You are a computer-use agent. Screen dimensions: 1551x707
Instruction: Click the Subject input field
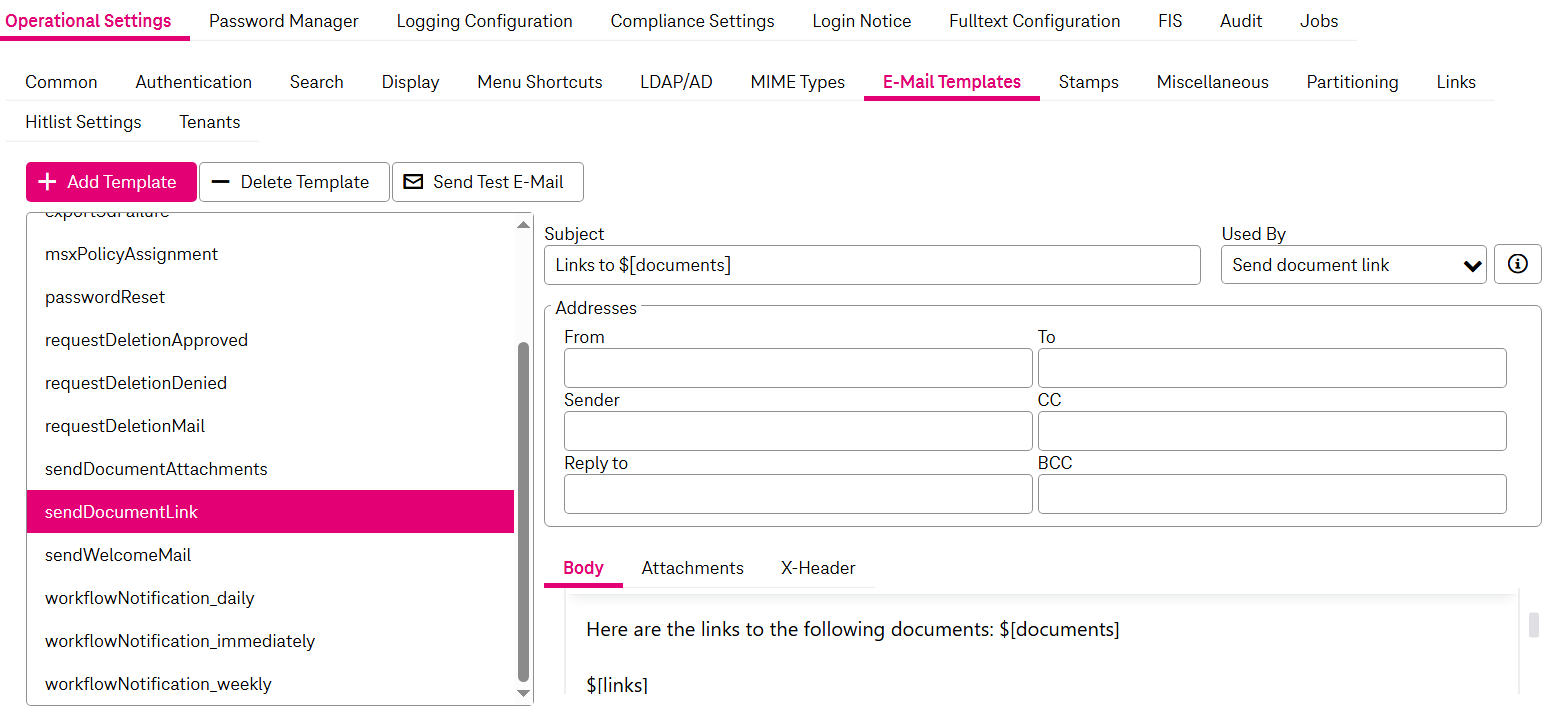pyautogui.click(x=872, y=265)
